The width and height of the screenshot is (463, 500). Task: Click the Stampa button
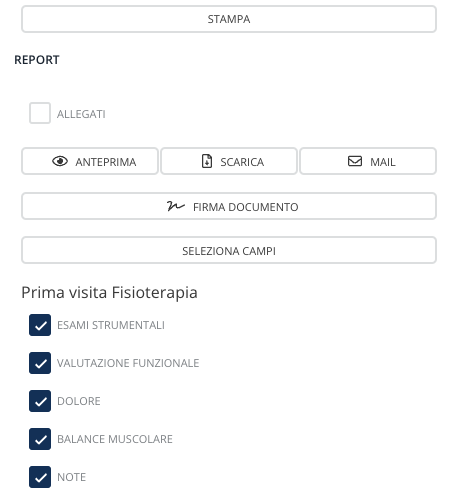pyautogui.click(x=229, y=19)
